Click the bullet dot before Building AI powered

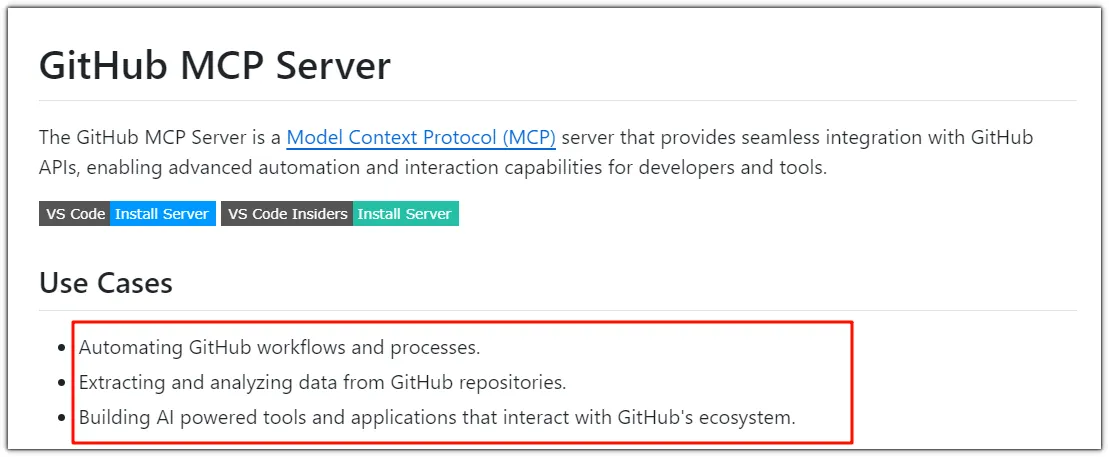point(62,418)
